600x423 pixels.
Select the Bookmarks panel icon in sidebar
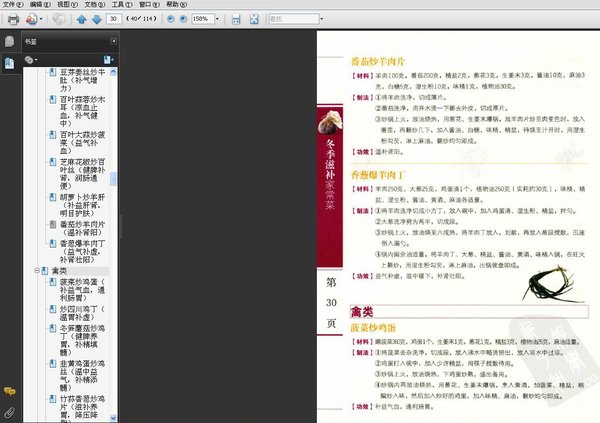(x=10, y=63)
